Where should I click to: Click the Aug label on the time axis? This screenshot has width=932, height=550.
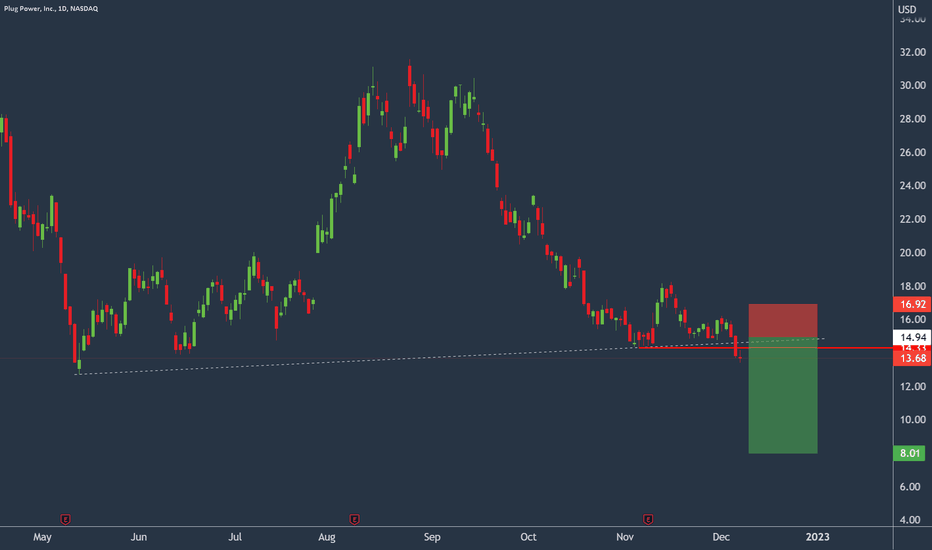pyautogui.click(x=327, y=538)
